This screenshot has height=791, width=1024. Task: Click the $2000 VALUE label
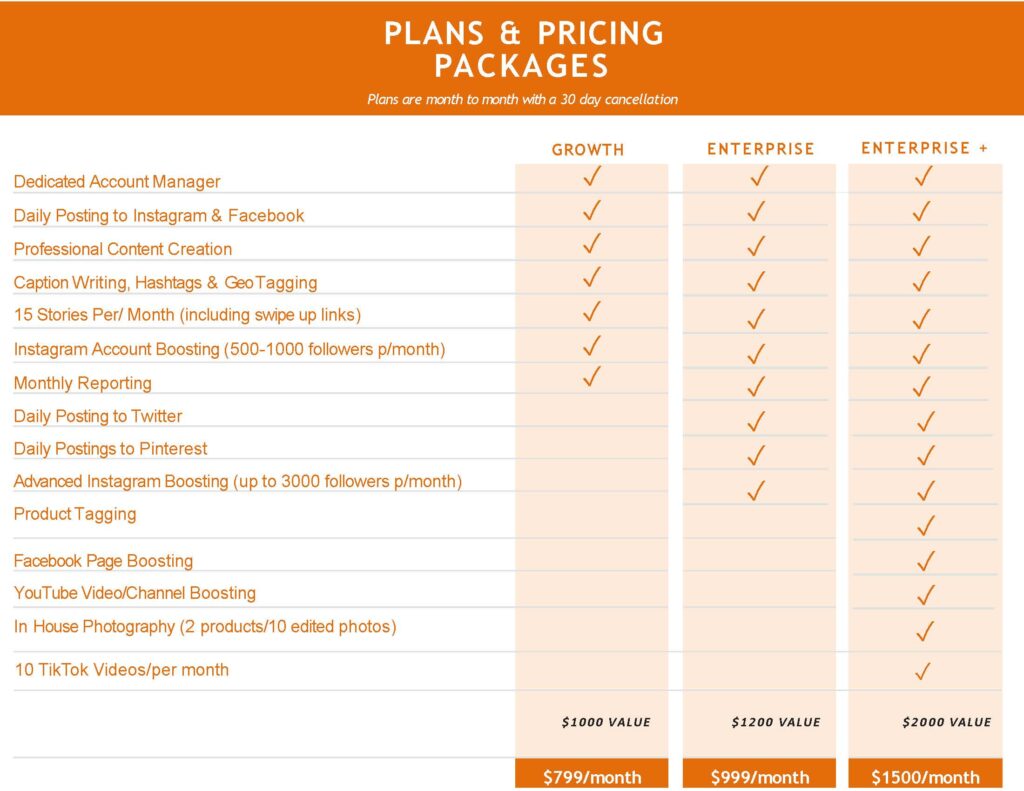click(946, 722)
